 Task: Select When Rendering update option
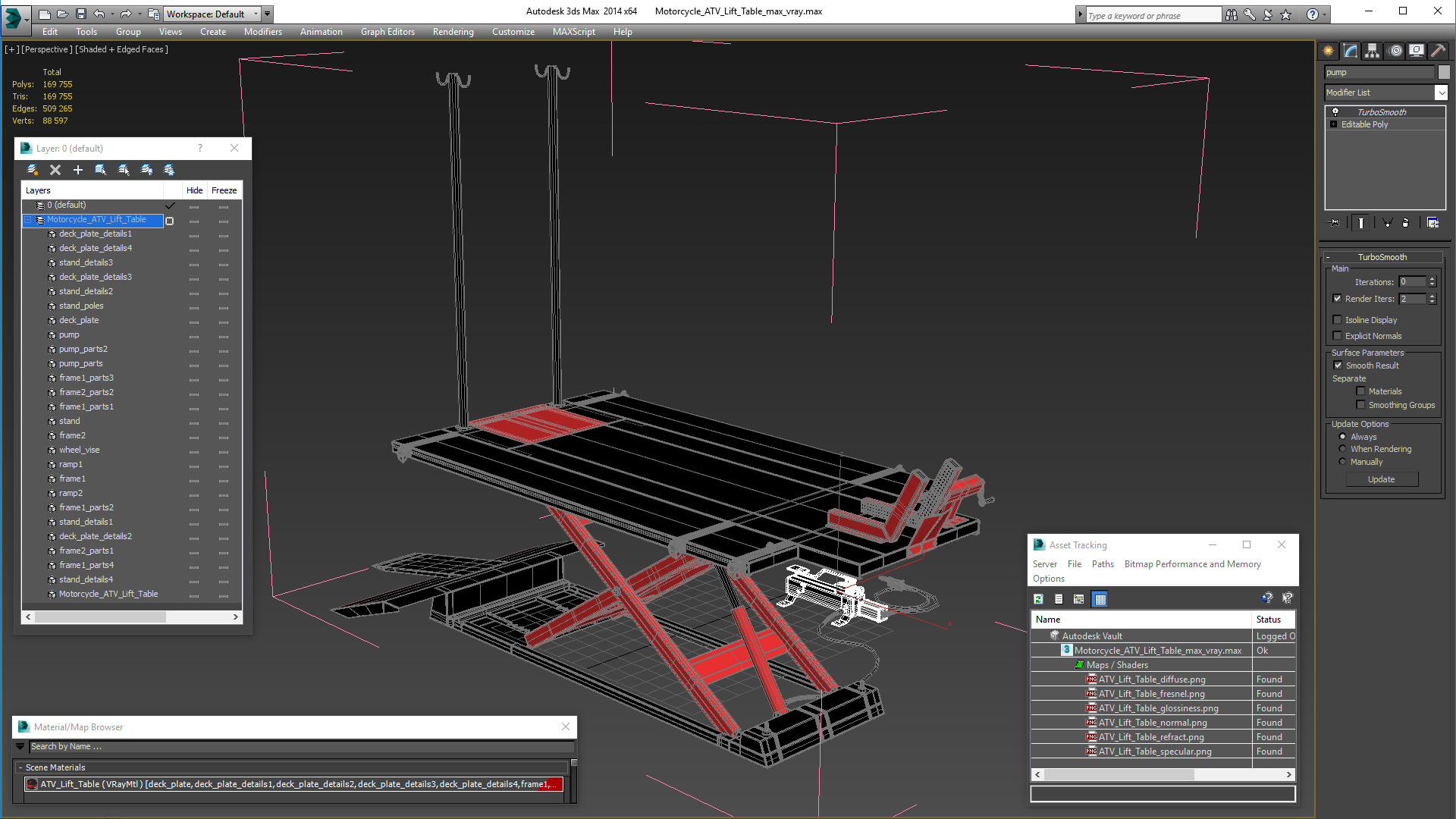click(1342, 449)
